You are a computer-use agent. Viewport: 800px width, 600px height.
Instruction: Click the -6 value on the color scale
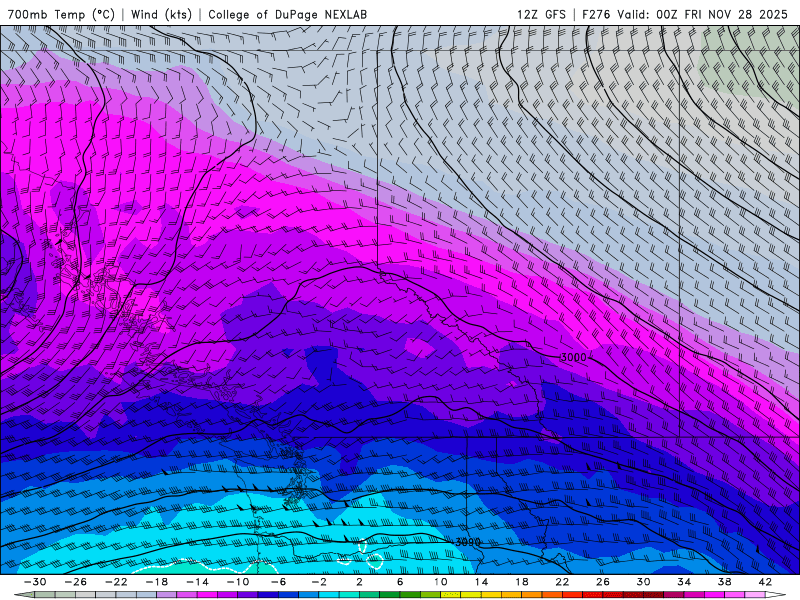point(278,582)
